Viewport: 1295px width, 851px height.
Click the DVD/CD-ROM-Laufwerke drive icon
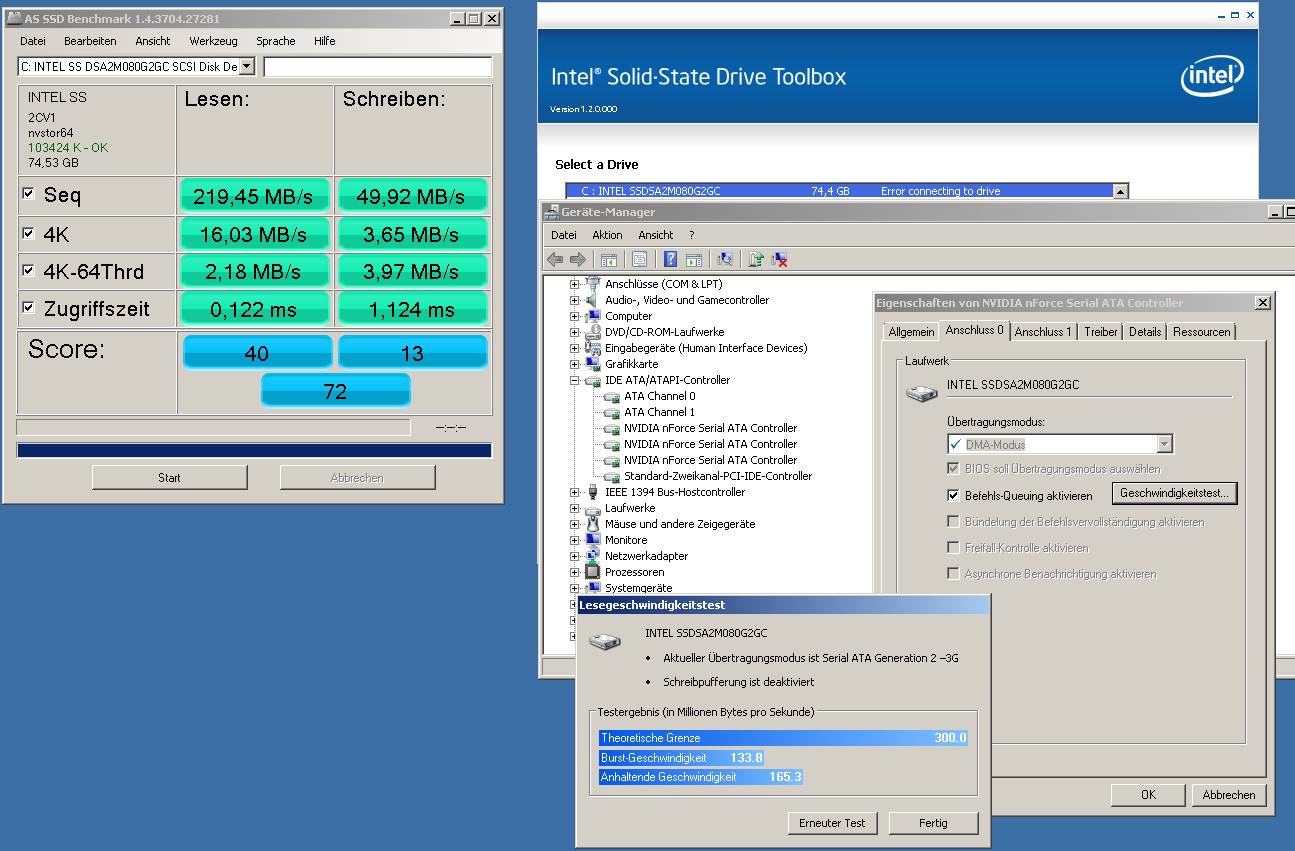(x=592, y=332)
